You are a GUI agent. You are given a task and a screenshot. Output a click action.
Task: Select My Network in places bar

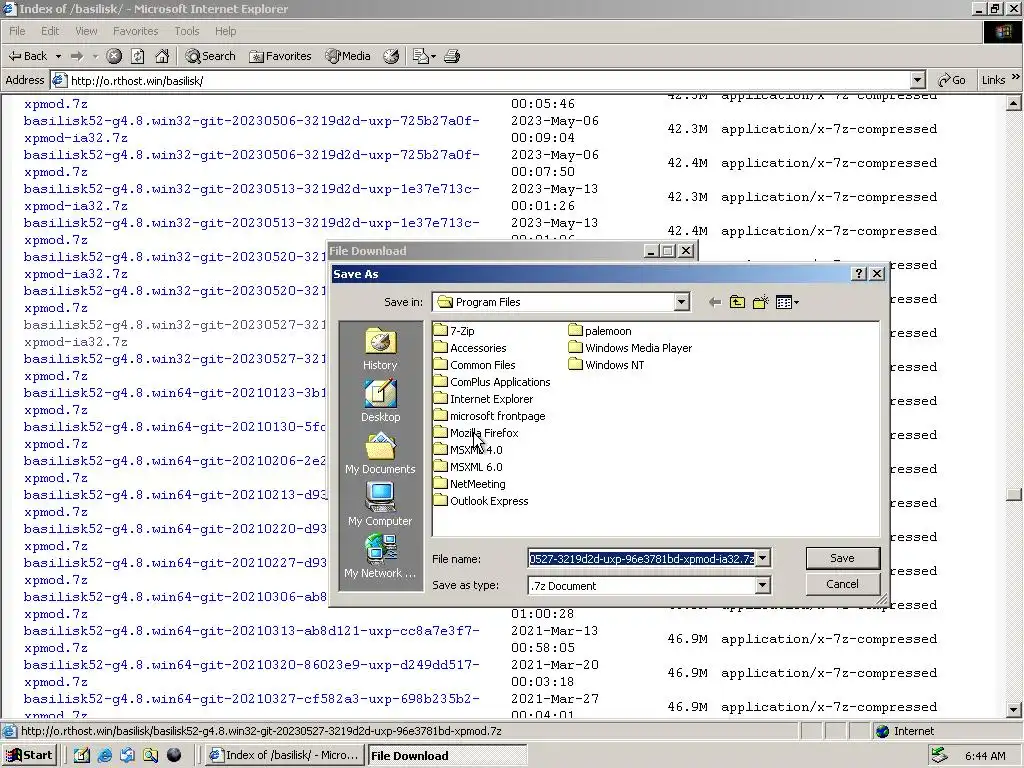tap(380, 557)
